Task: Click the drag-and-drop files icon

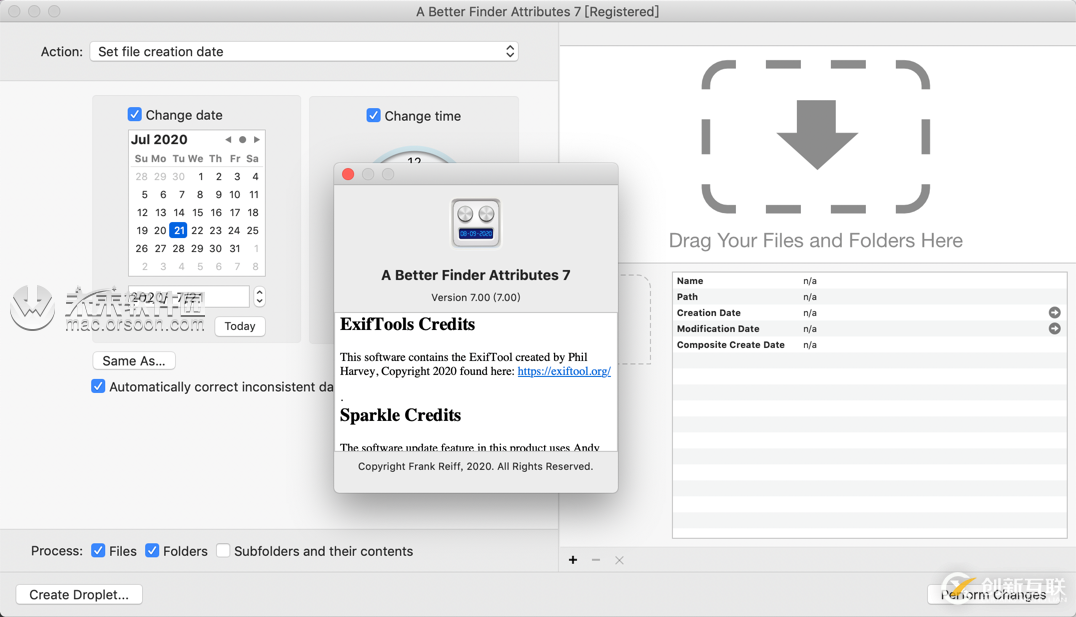Action: tap(816, 137)
